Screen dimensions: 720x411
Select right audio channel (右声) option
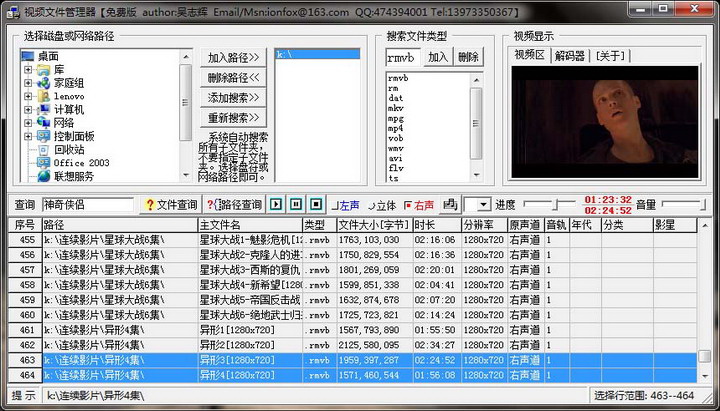[419, 205]
